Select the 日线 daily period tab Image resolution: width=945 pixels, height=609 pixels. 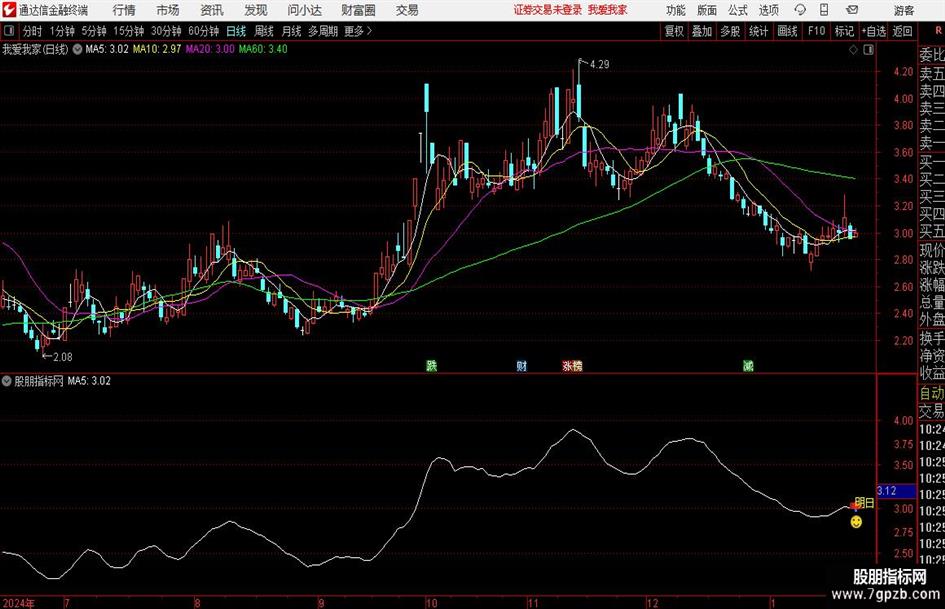[x=236, y=31]
